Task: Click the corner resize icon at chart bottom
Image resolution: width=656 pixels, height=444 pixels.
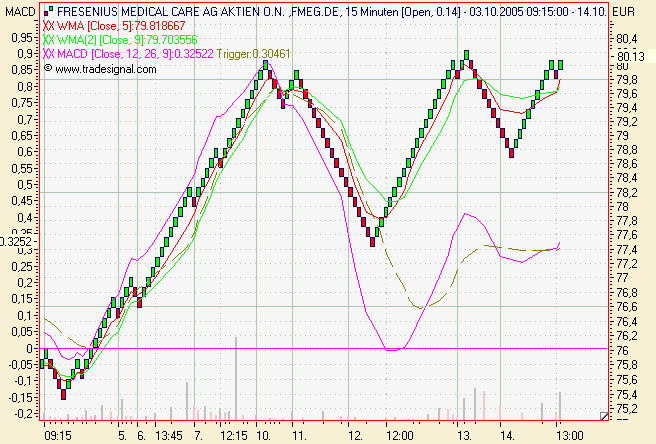Action: (604, 416)
